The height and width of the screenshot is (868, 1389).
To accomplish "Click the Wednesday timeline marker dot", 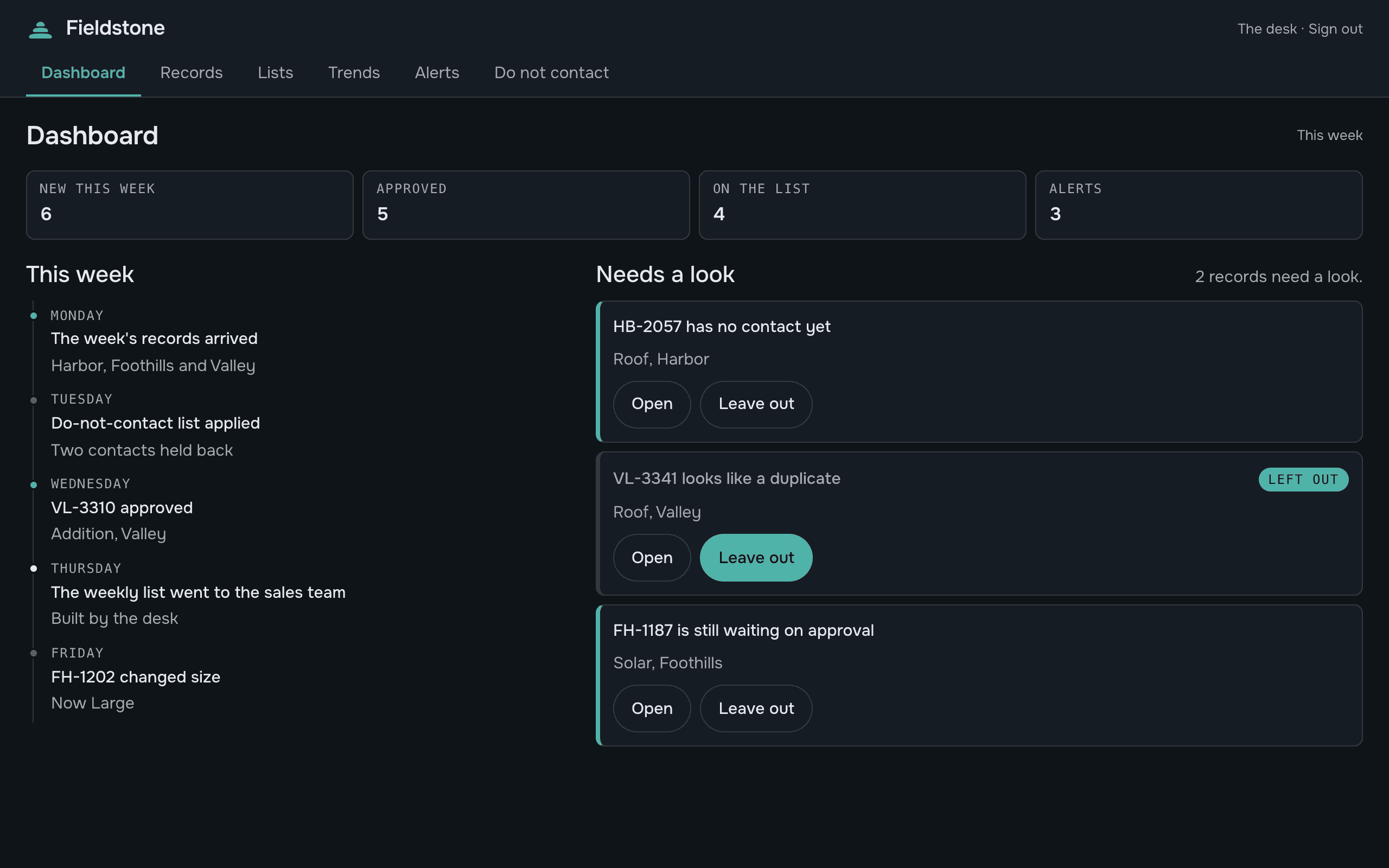I will click(33, 485).
